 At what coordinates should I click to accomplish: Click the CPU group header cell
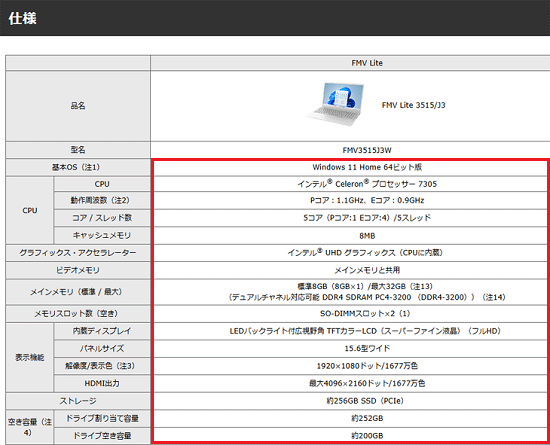pyautogui.click(x=30, y=210)
